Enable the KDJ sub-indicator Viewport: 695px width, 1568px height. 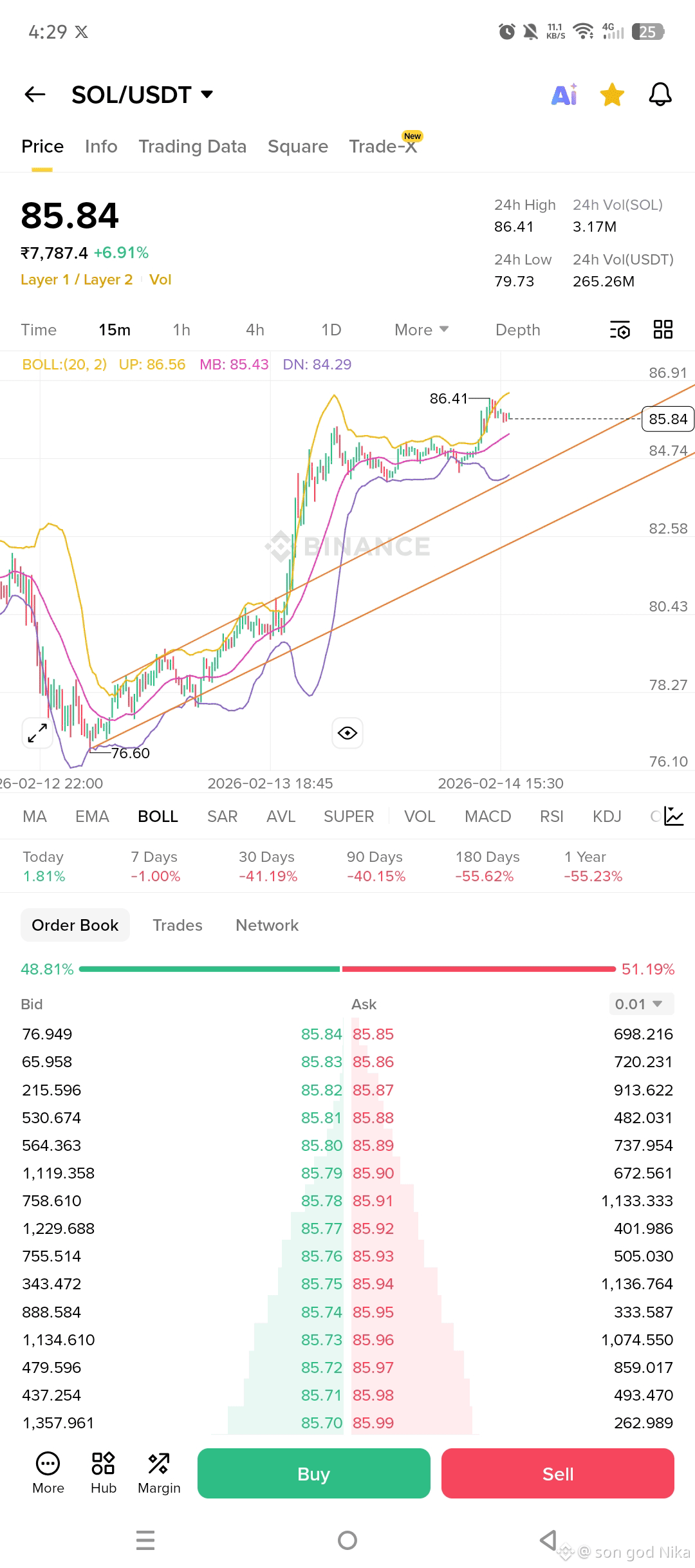(x=607, y=816)
